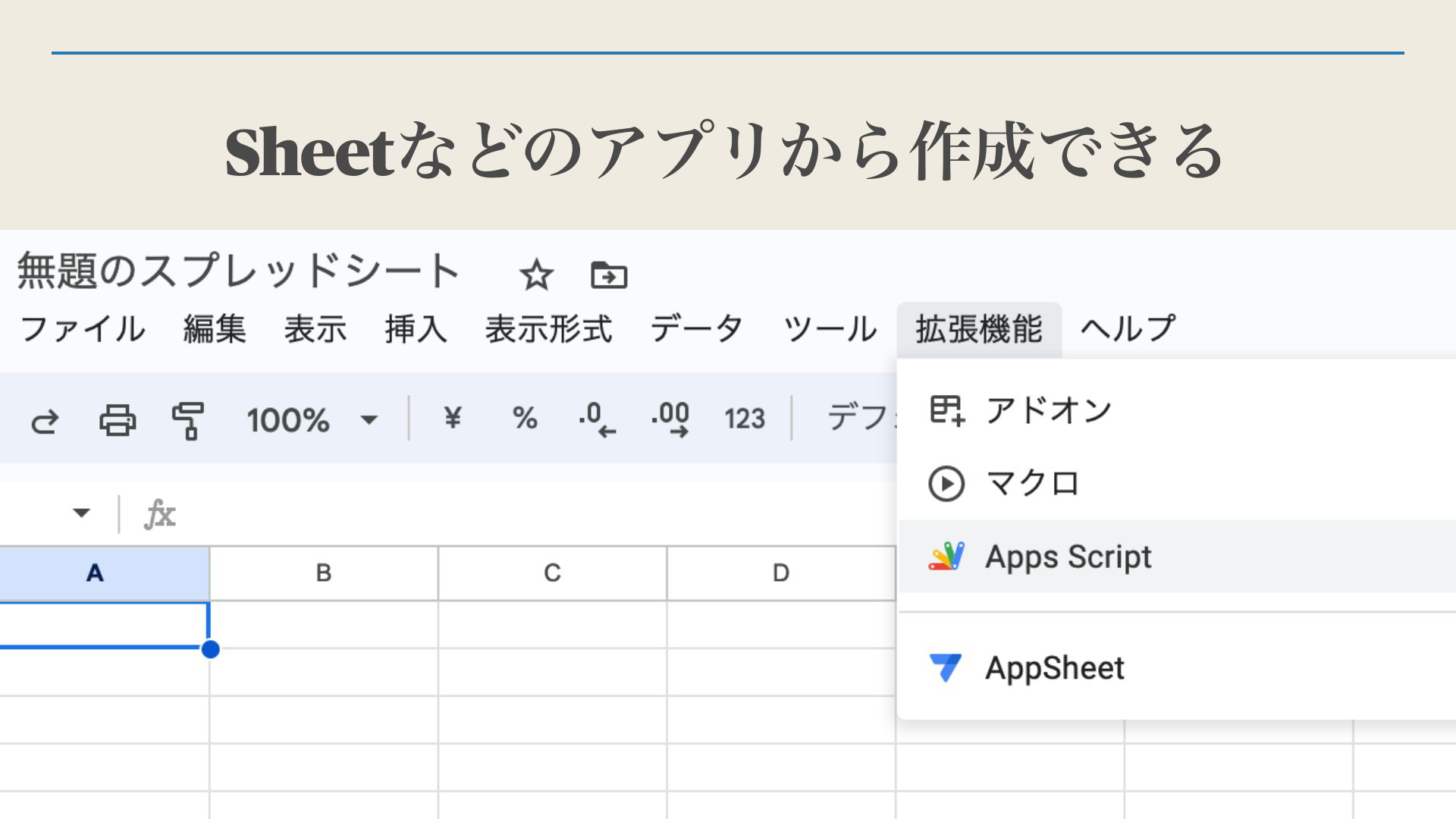Choose マクロ from the extensions menu

pyautogui.click(x=1177, y=484)
